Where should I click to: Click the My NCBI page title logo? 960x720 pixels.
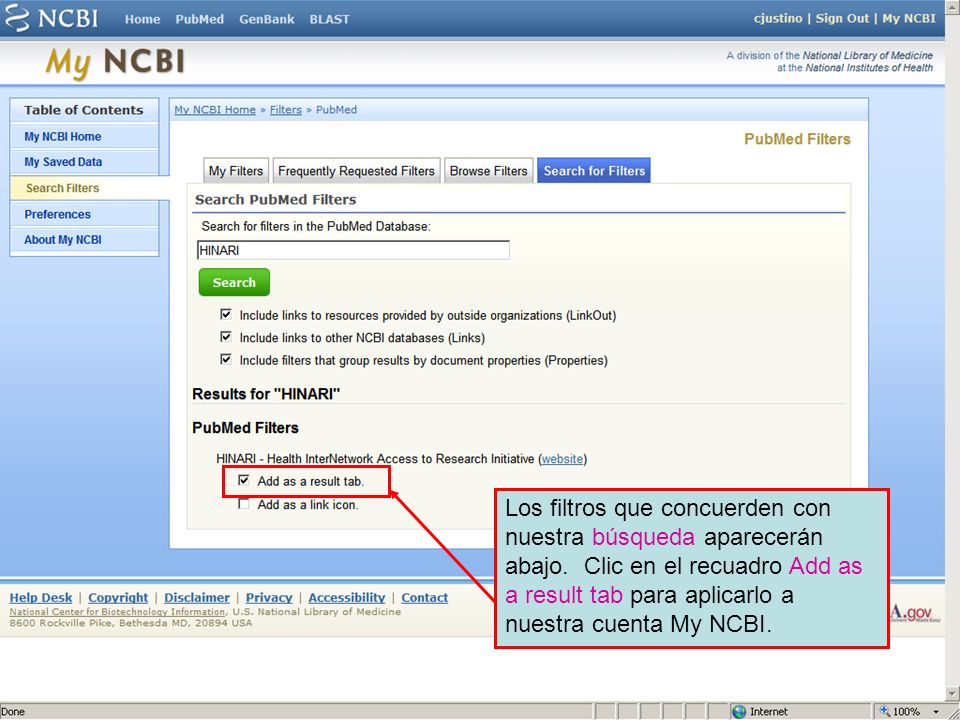(115, 62)
